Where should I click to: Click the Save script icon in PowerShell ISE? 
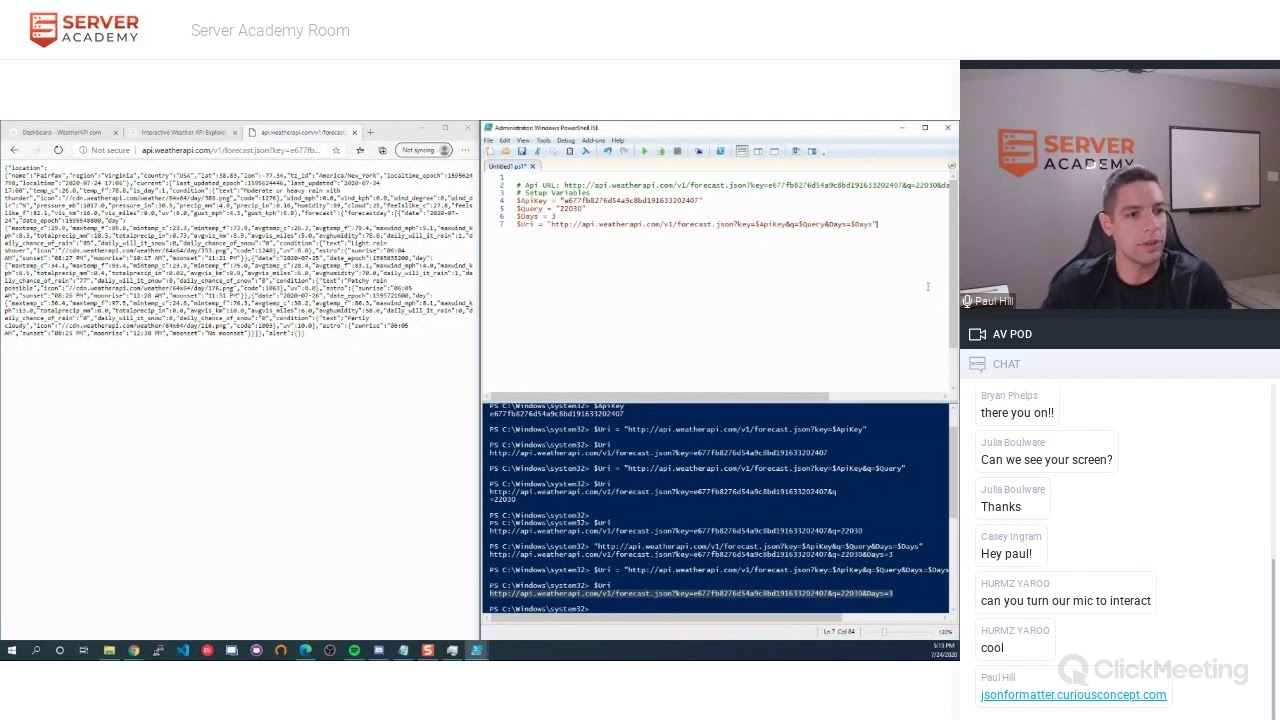pyautogui.click(x=520, y=151)
